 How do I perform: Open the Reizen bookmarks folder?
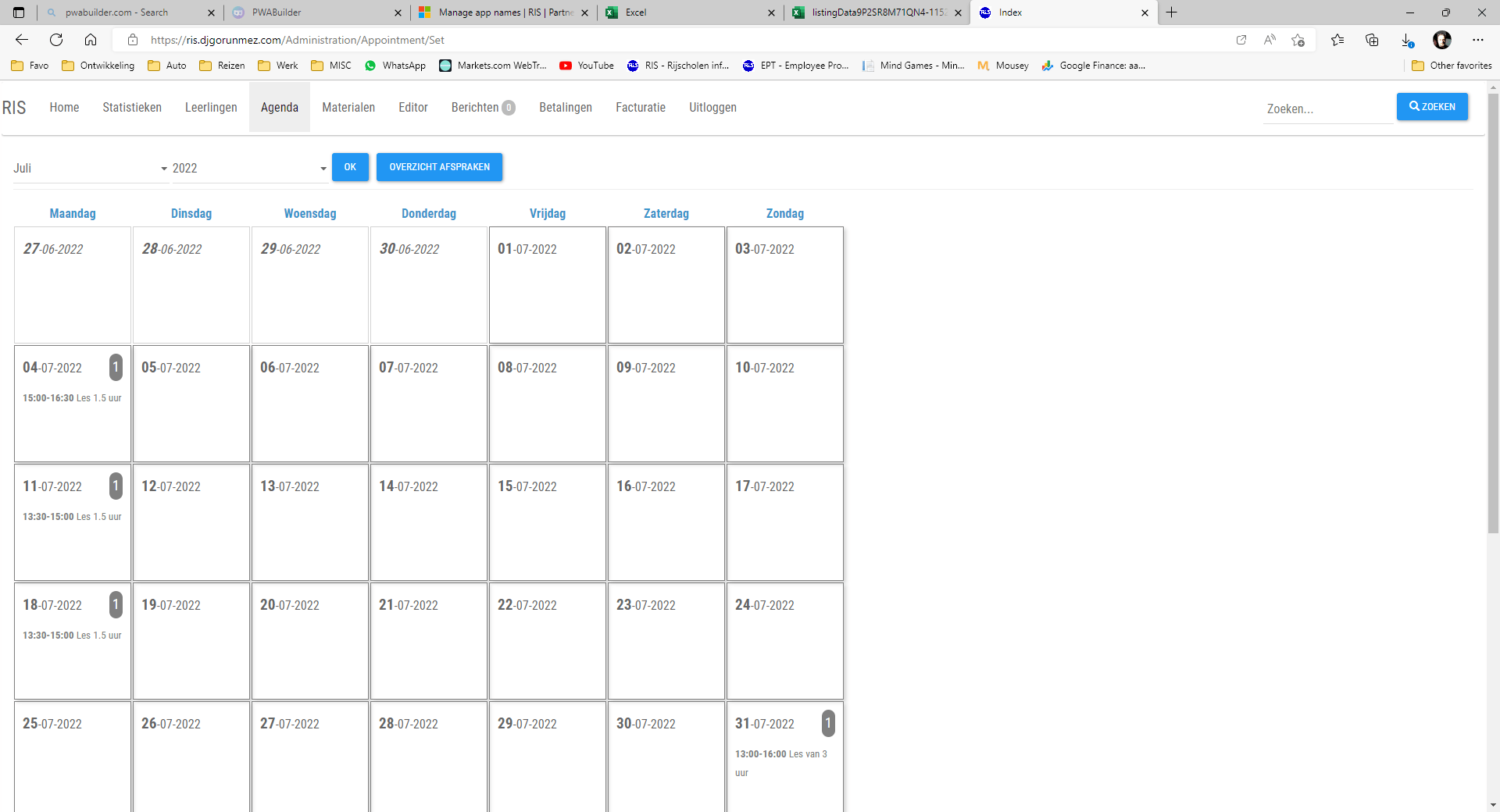coord(222,66)
